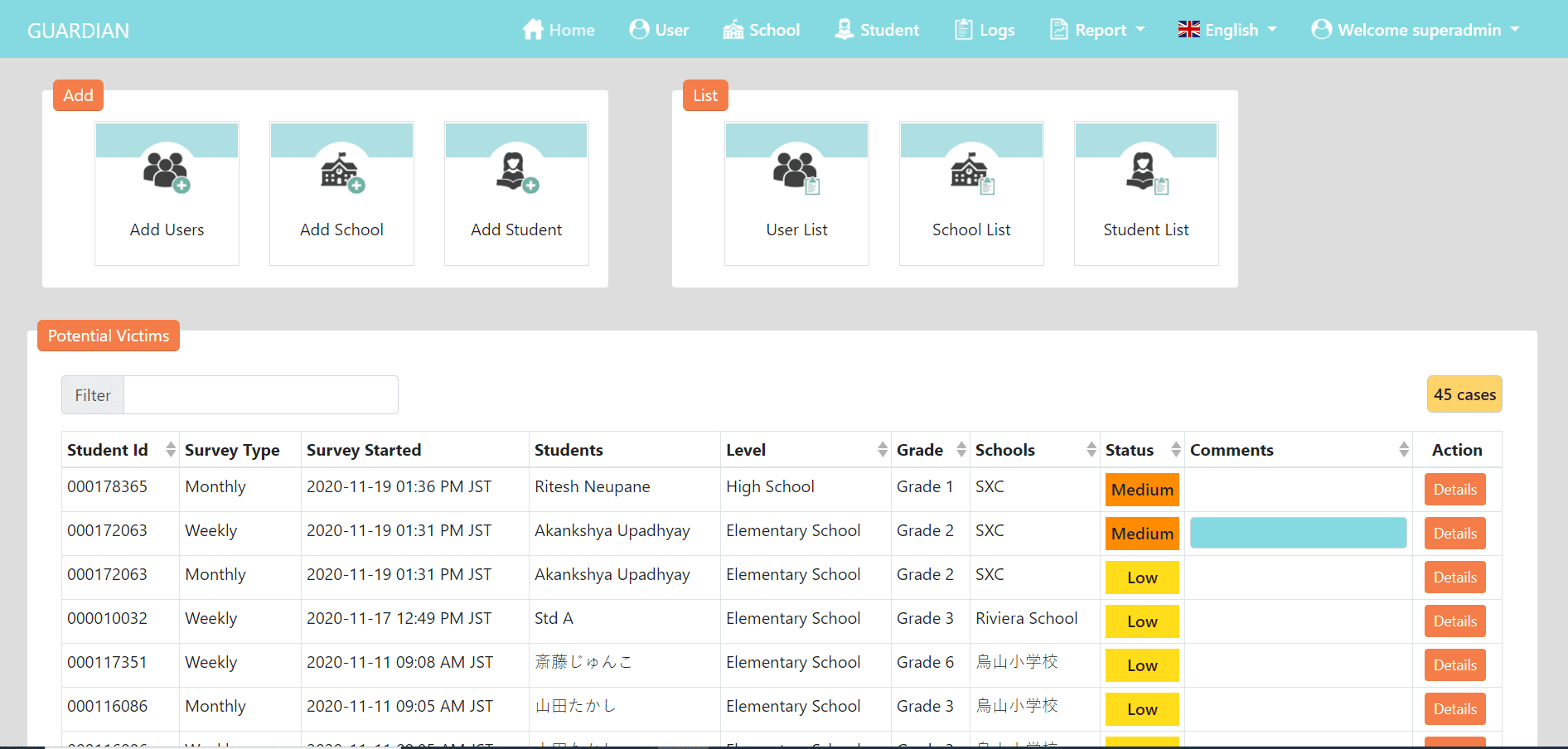Viewport: 1568px width, 749px height.
Task: Expand the Welcome superadmin dropdown caret
Action: click(1515, 30)
